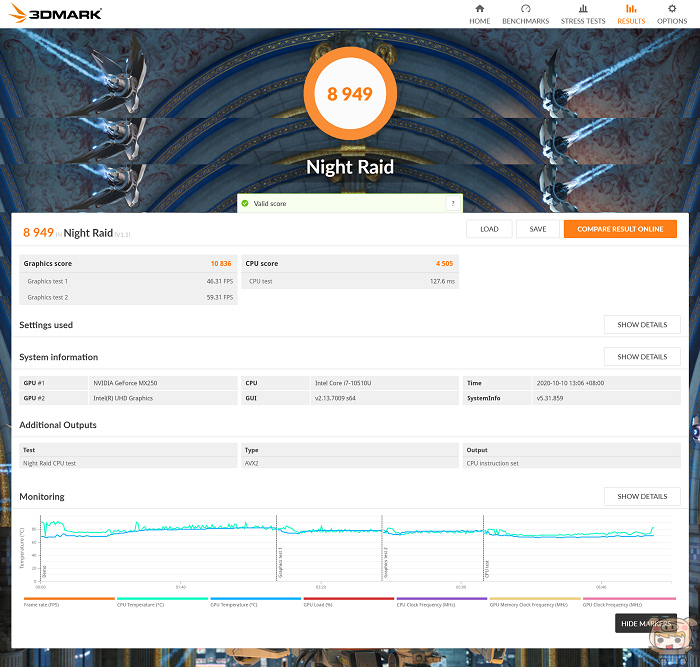
Task: Open the Benchmarks gauge icon
Action: click(525, 8)
